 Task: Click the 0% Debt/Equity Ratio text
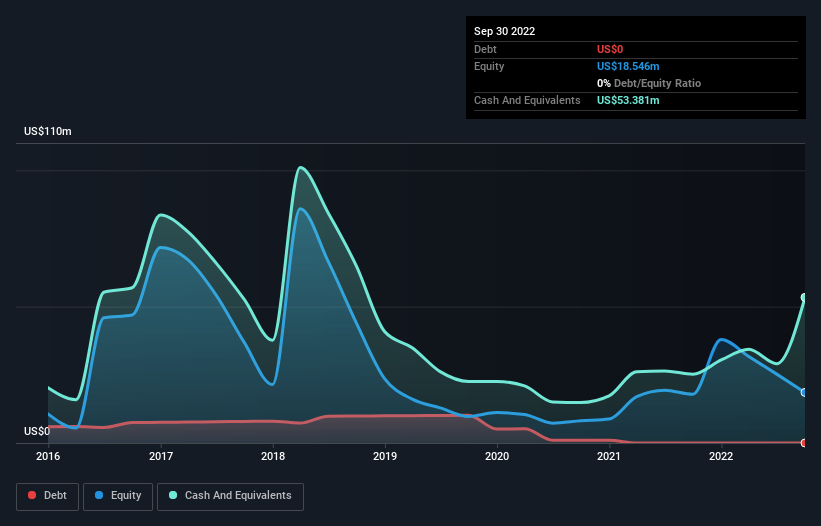(x=649, y=83)
